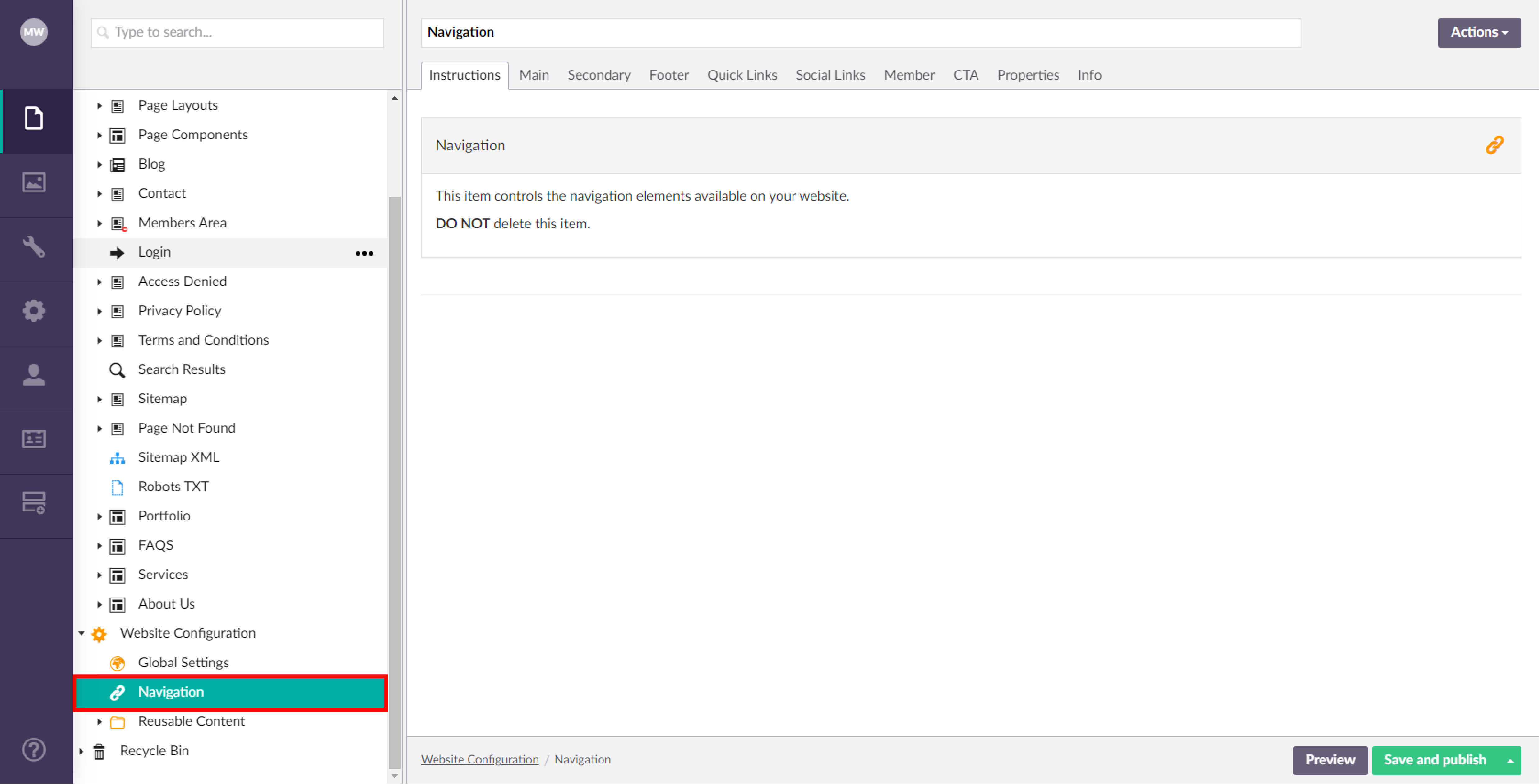Open the Media section in the sidebar

[34, 182]
